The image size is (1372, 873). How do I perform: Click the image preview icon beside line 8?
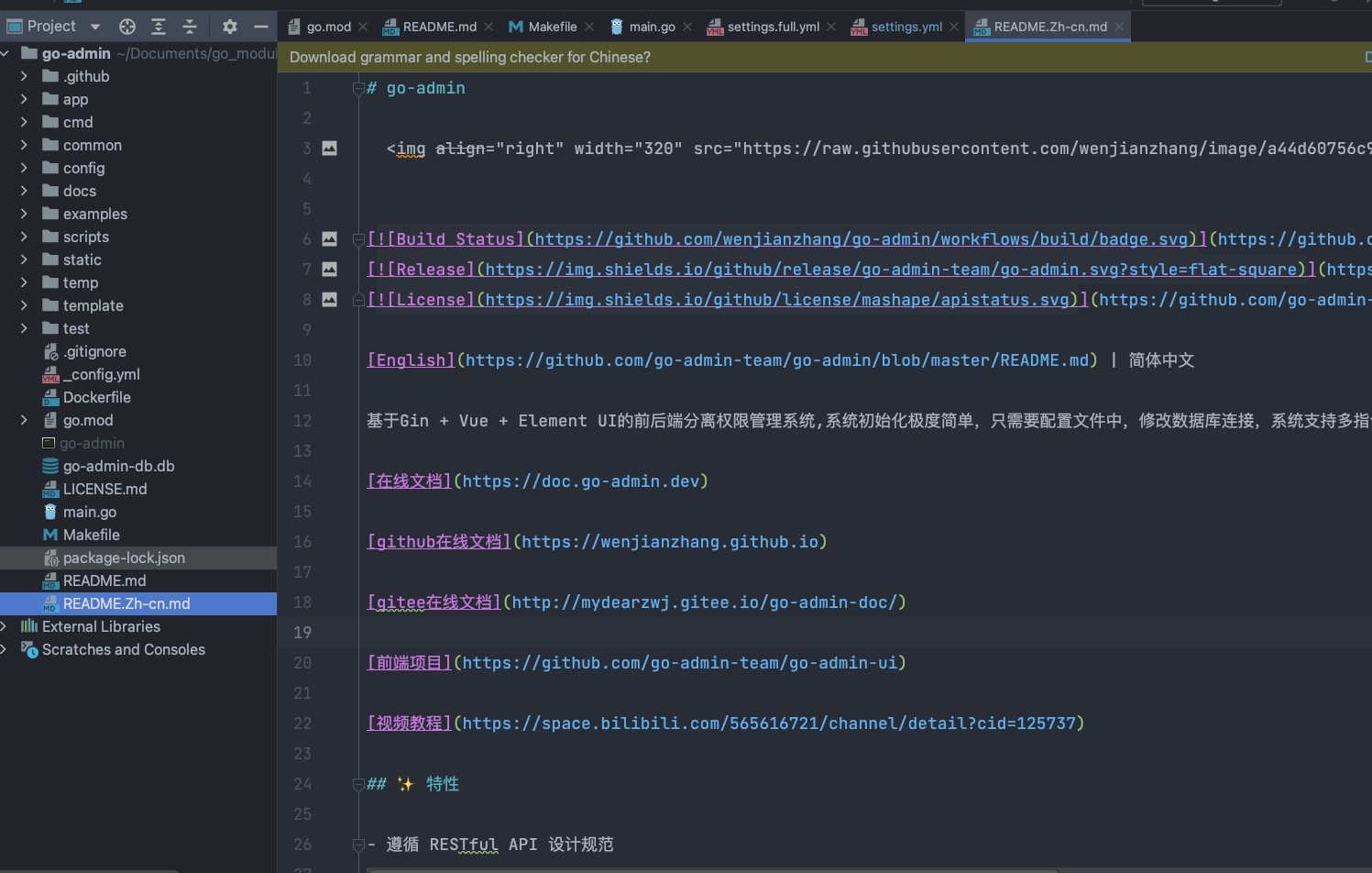(x=330, y=299)
